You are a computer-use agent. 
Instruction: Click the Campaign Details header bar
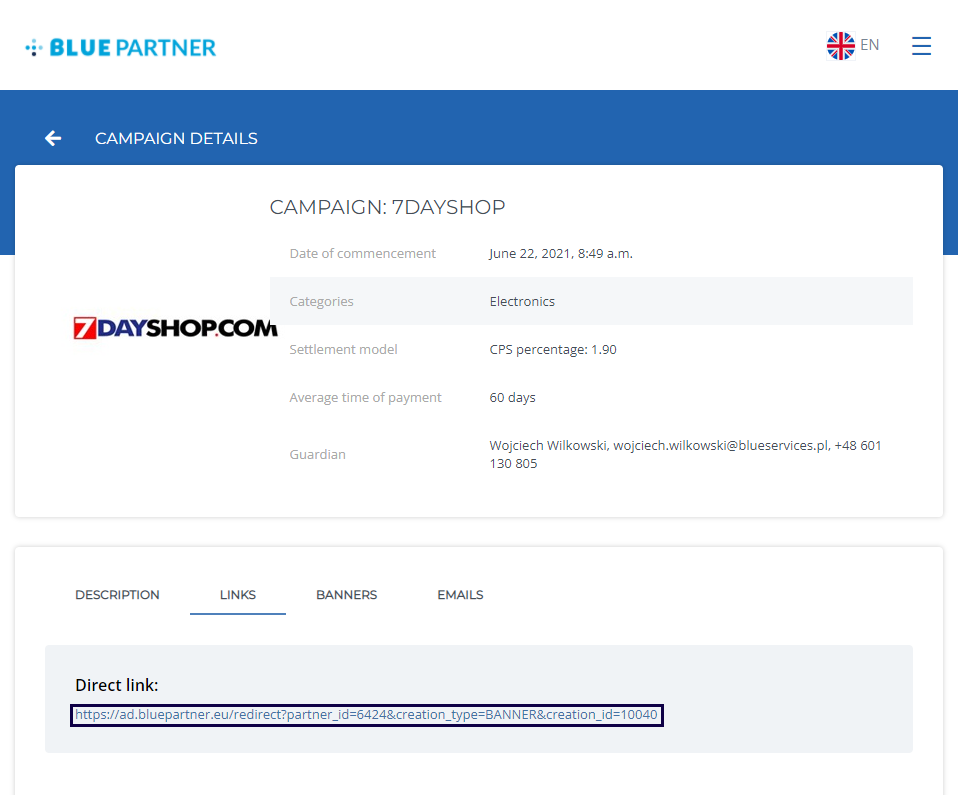176,138
